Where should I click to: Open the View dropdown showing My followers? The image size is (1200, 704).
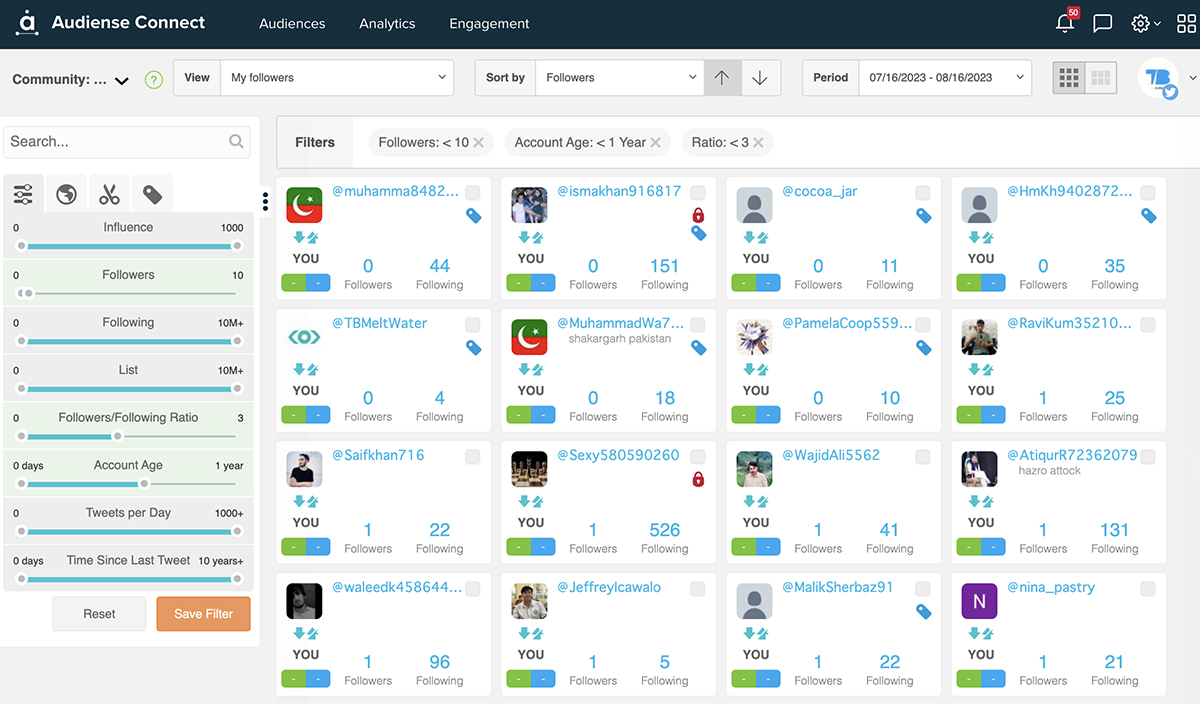337,77
